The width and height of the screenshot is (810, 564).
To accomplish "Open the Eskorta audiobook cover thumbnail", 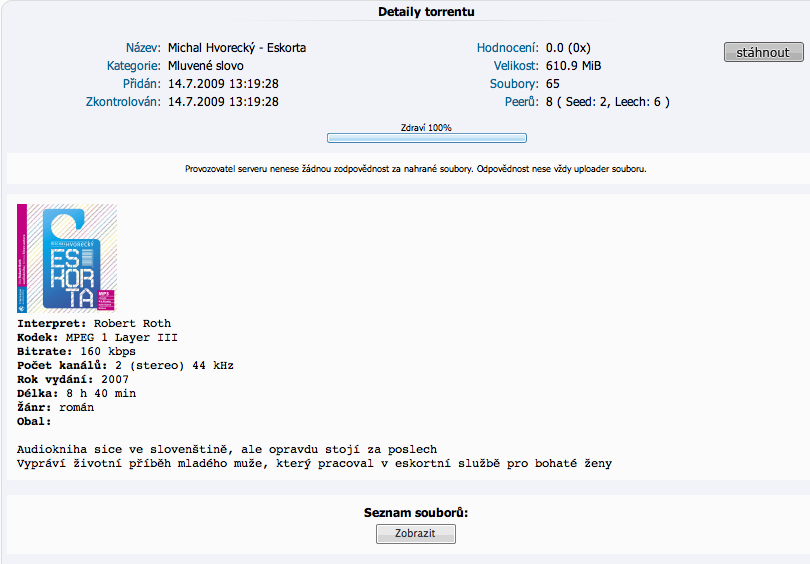I will tap(67, 259).
